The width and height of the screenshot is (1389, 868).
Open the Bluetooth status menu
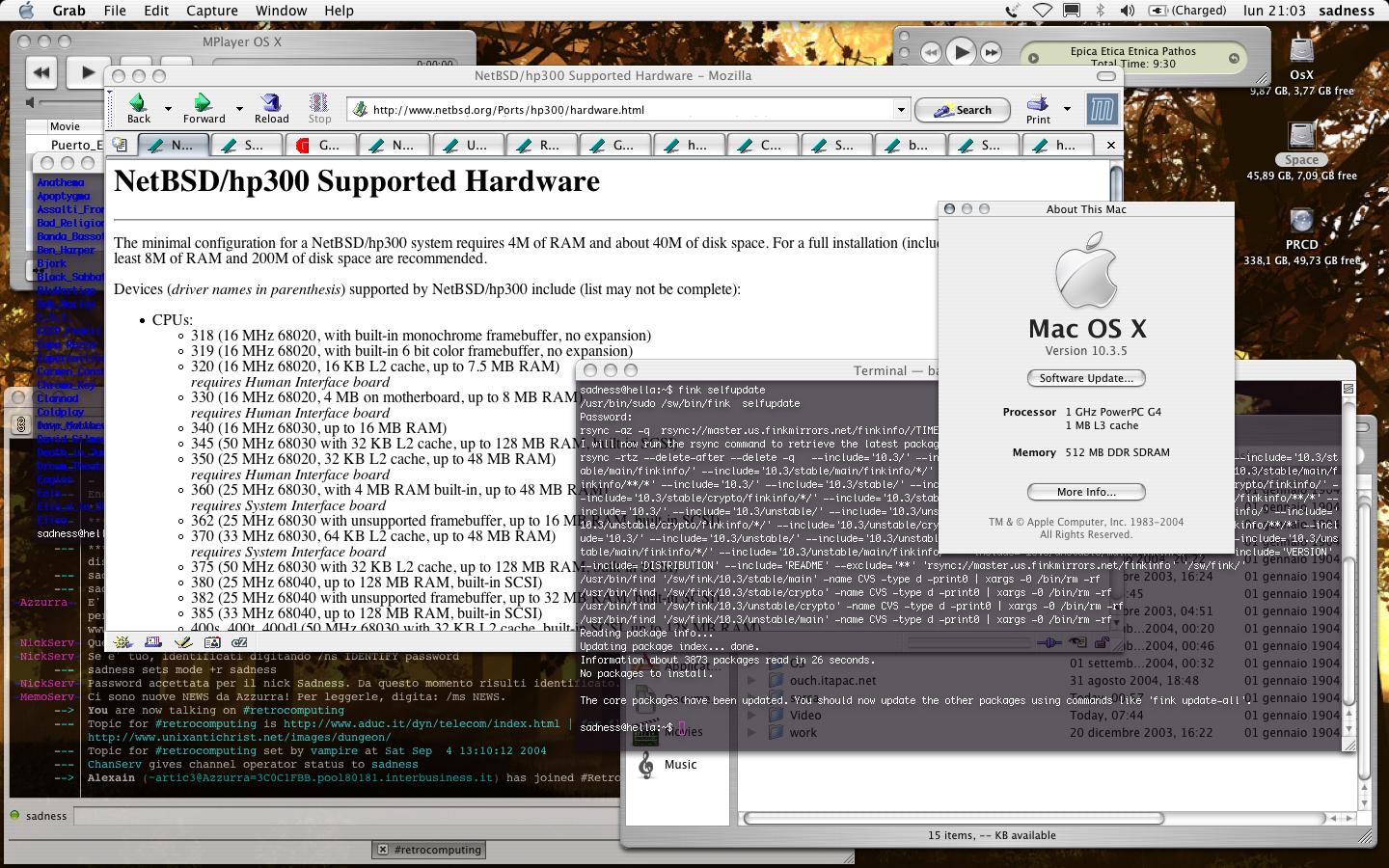click(x=1100, y=11)
